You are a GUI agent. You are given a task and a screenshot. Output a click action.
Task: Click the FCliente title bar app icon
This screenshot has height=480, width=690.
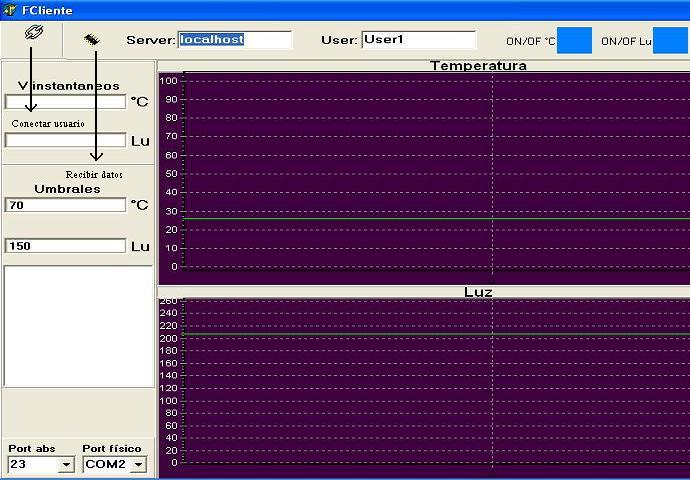(10, 10)
